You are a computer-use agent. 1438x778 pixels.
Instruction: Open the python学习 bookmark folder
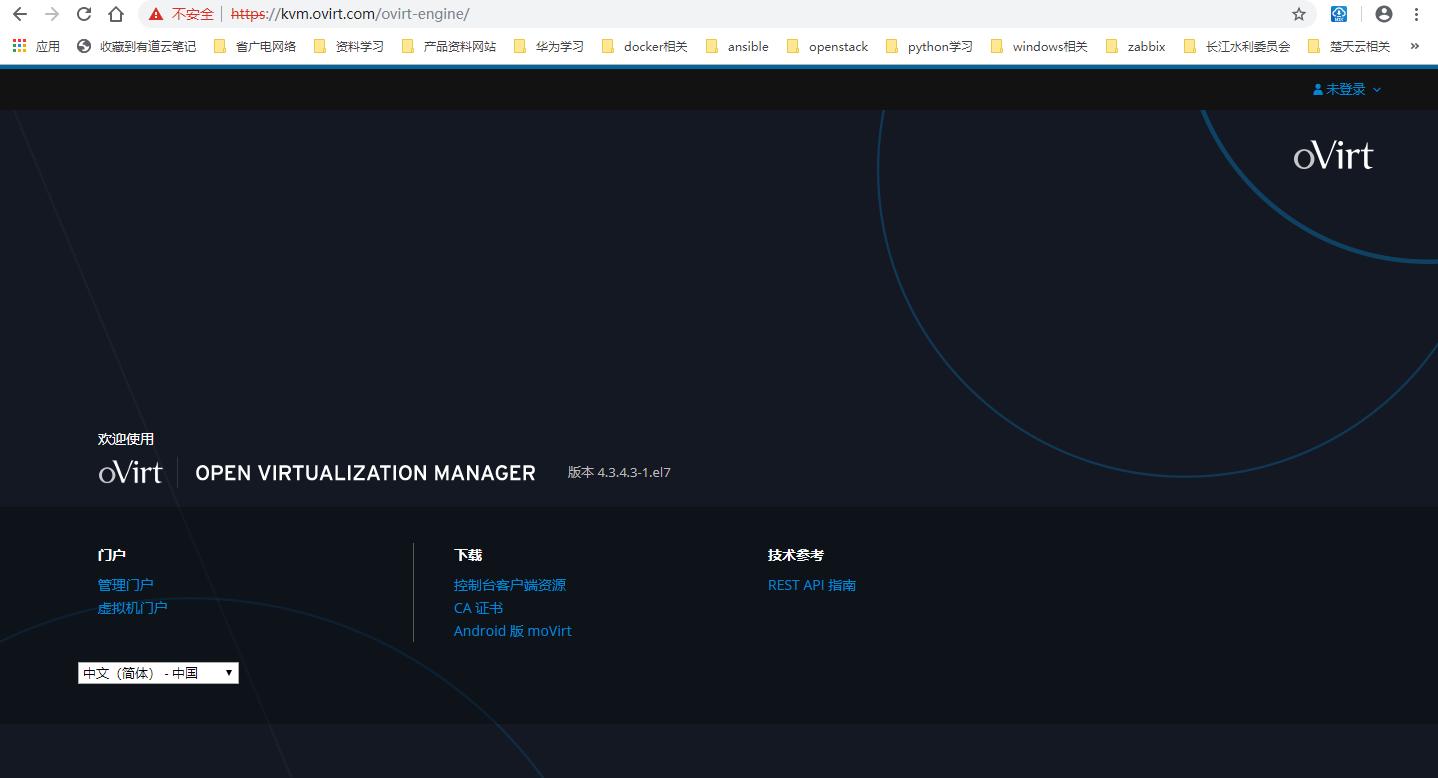pyautogui.click(x=929, y=46)
